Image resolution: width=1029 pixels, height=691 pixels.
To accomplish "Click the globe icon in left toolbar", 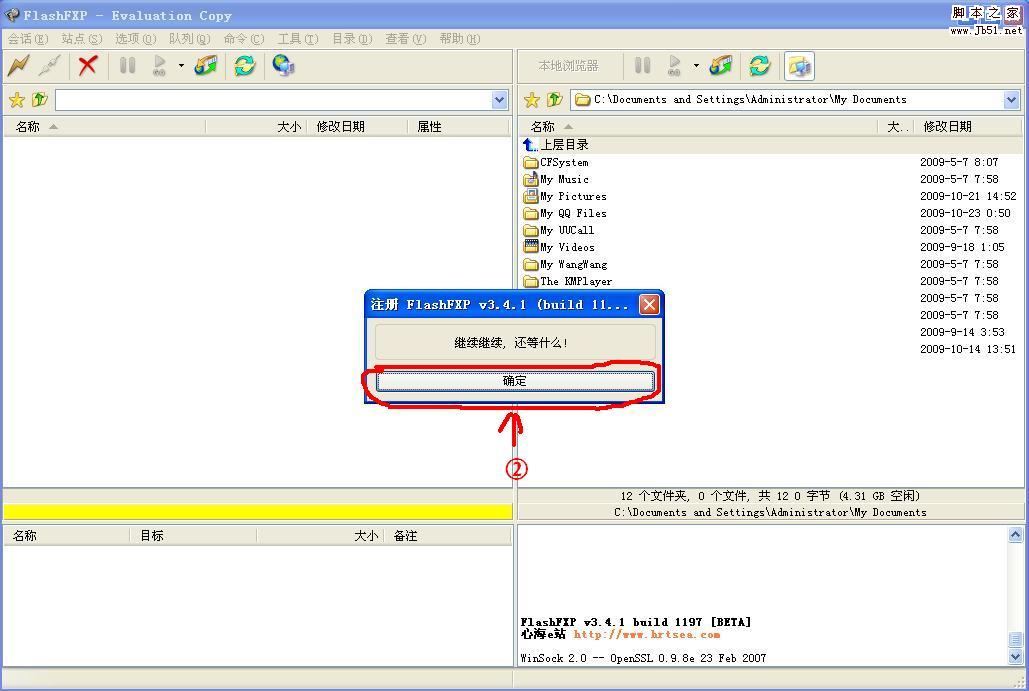I will coord(283,66).
